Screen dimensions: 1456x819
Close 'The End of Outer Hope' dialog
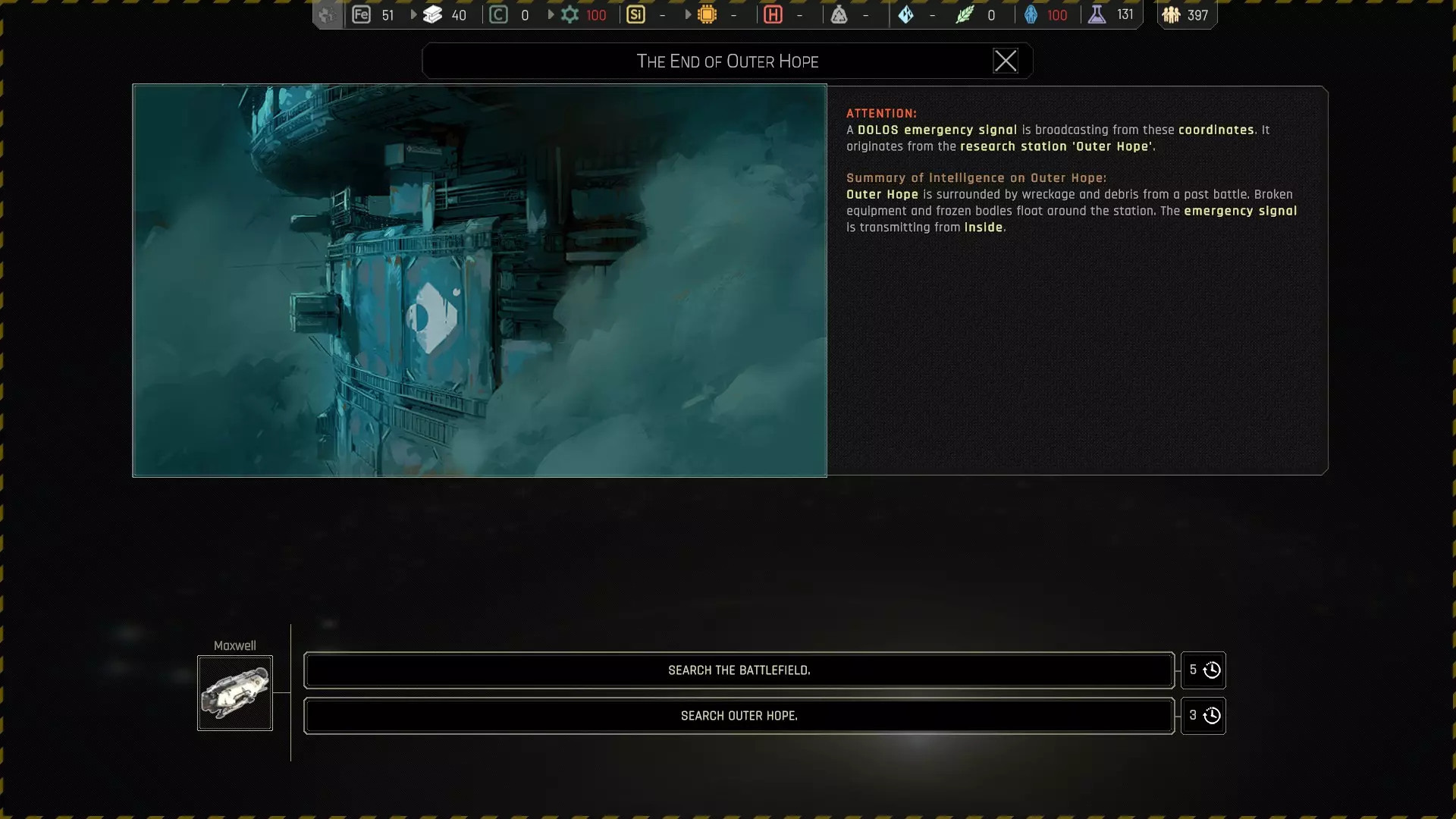[1006, 61]
